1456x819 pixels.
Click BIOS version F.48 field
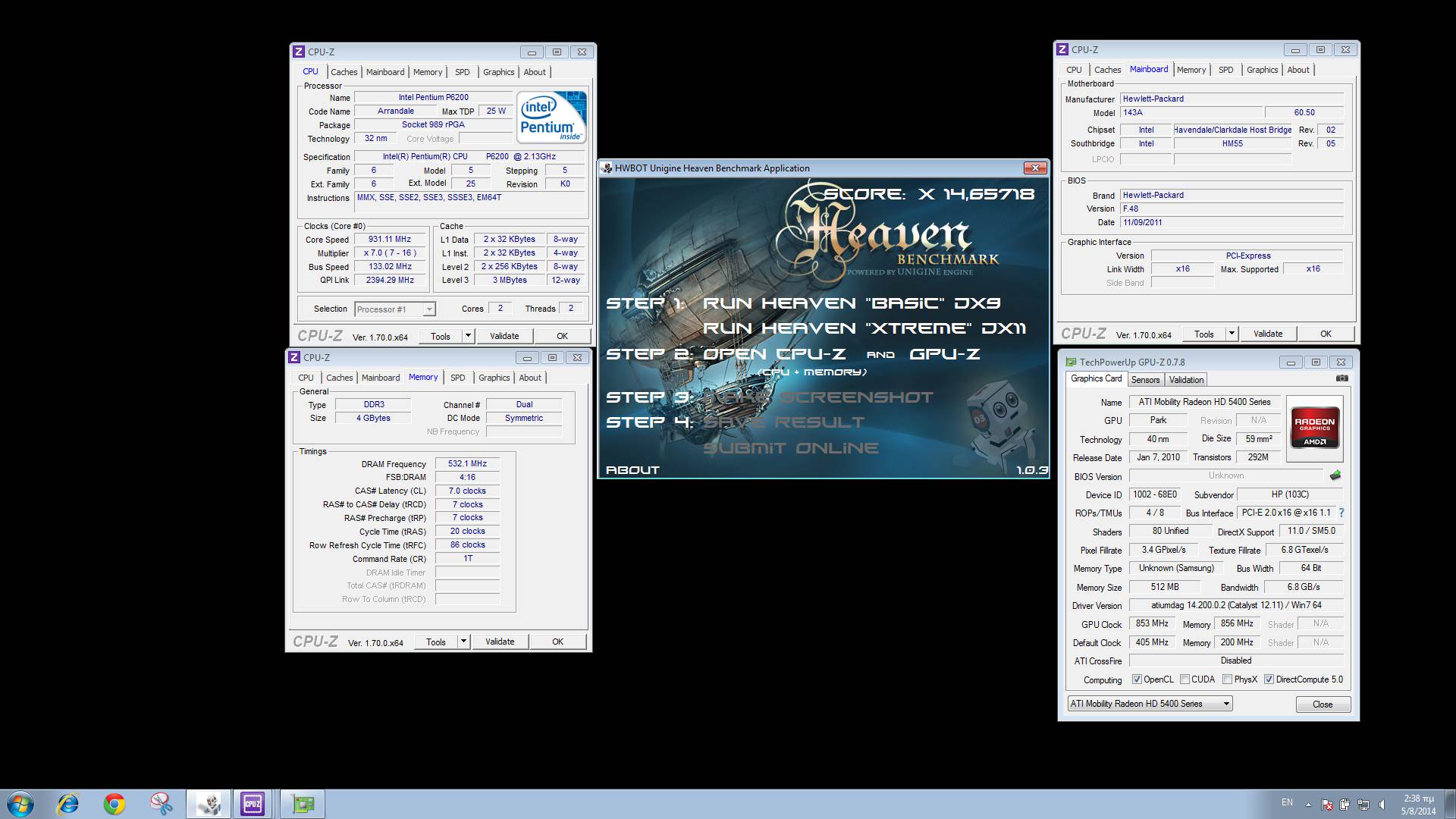[x=1232, y=209]
